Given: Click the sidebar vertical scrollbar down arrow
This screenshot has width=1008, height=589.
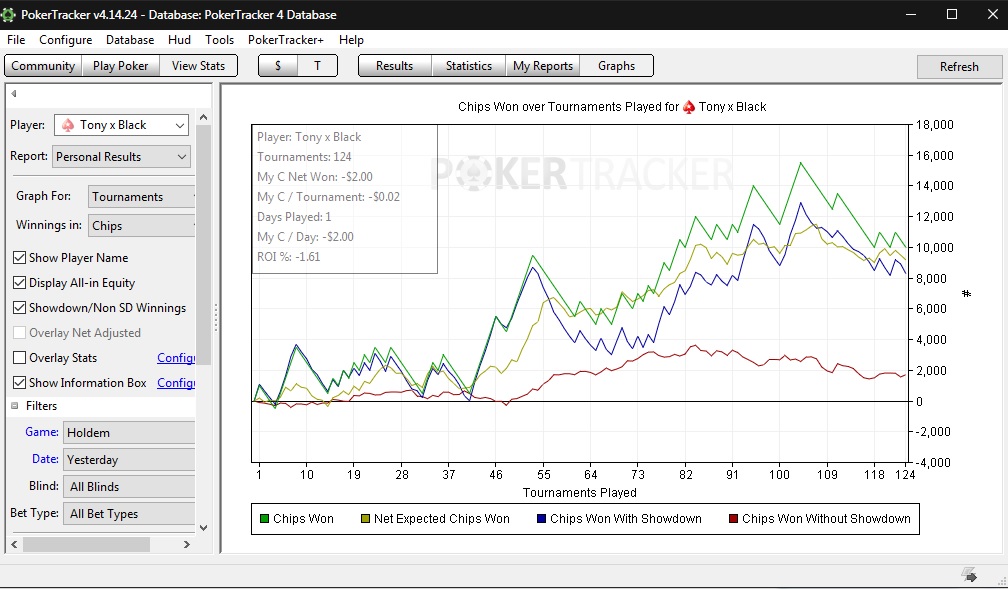Looking at the screenshot, I should [x=203, y=528].
